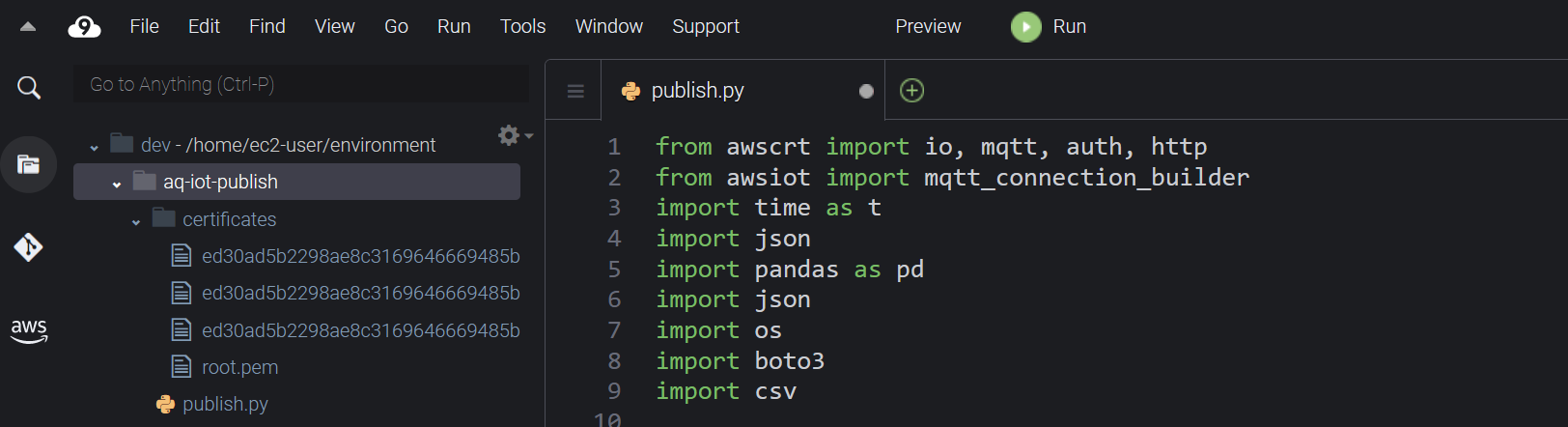Screen dimensions: 1568x427
Task: Click the Preview button
Action: (x=928, y=27)
